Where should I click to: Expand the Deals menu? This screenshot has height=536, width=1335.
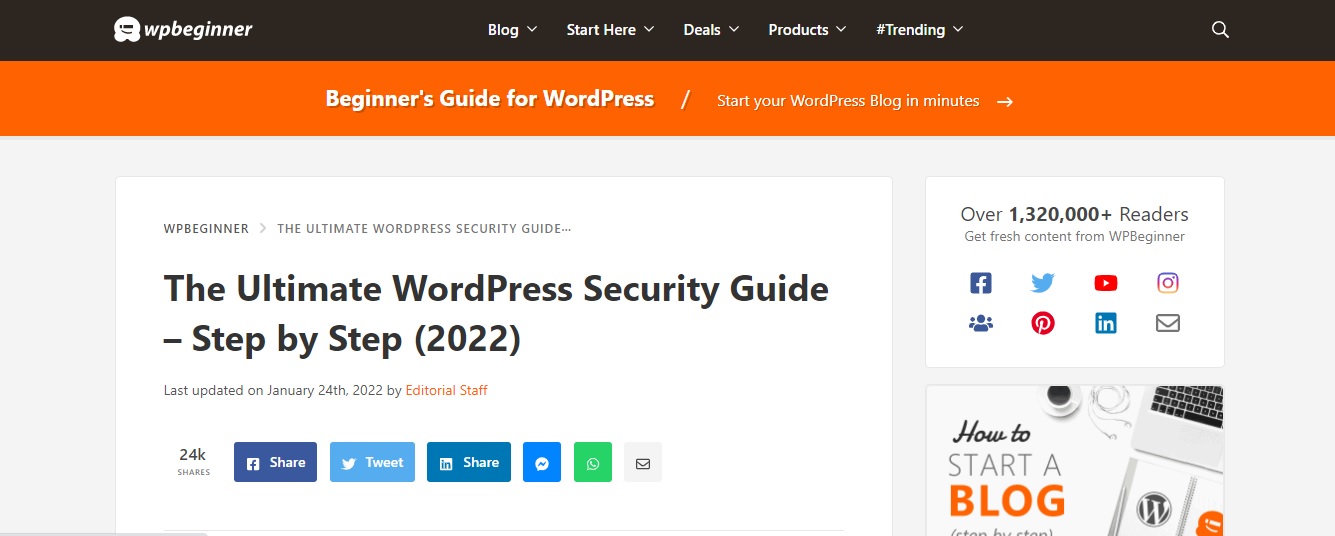tap(711, 30)
